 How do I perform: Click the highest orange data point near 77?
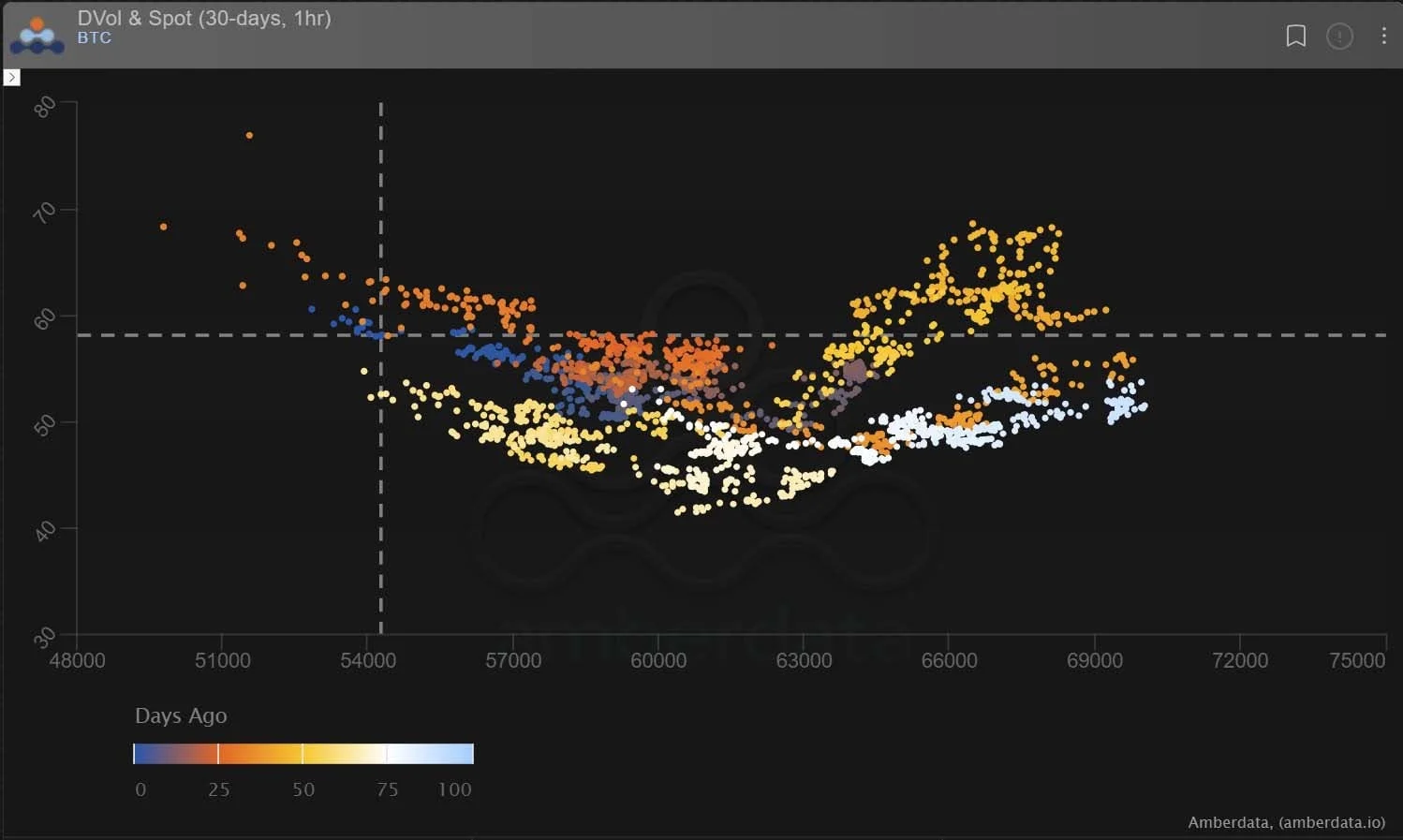(249, 136)
